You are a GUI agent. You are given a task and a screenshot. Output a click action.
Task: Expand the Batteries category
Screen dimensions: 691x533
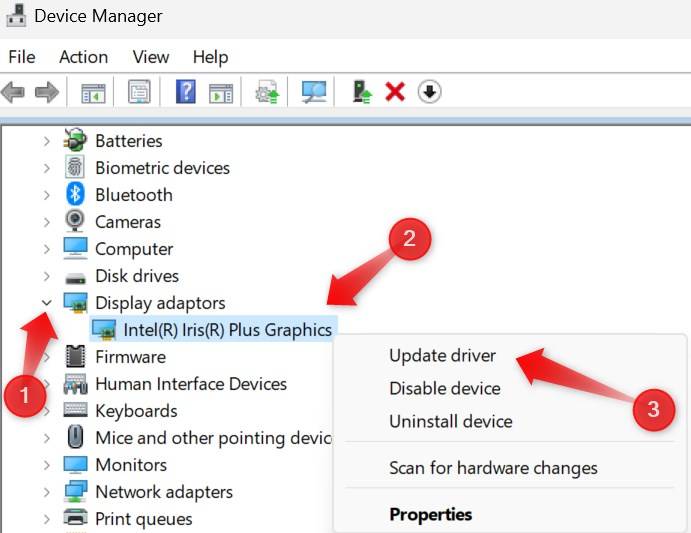point(47,141)
